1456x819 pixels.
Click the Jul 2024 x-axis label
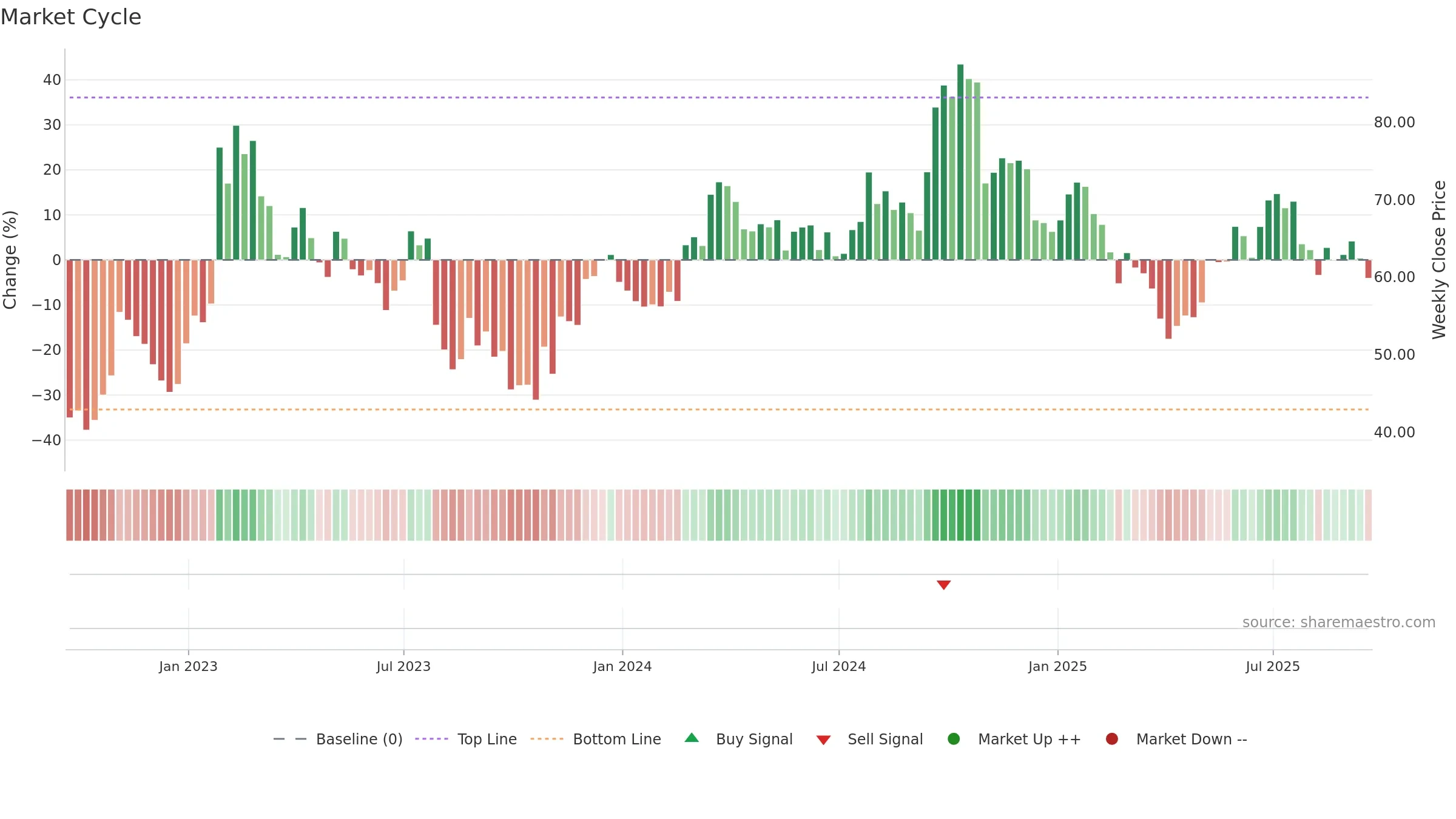[x=839, y=666]
